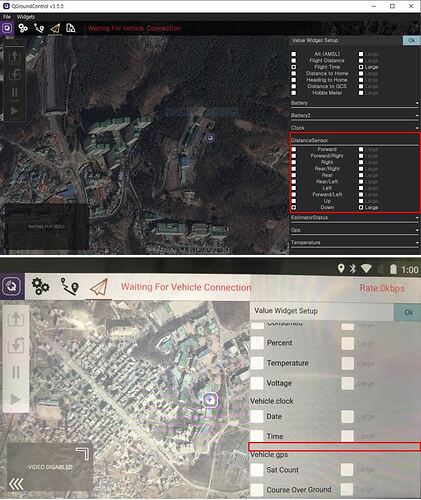Enable the Flight Distance checkbox
Image resolution: width=421 pixels, height=500 pixels.
(x=294, y=60)
